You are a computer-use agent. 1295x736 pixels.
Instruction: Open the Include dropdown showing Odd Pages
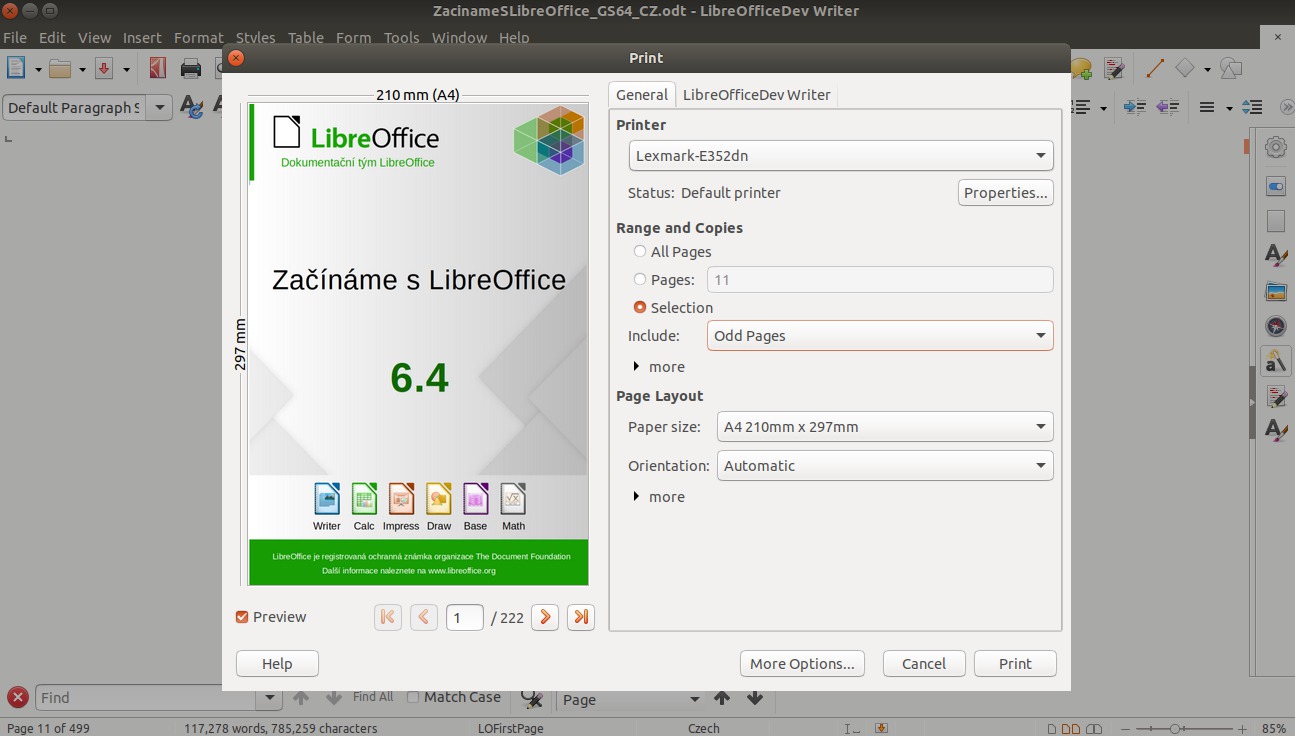coord(880,335)
